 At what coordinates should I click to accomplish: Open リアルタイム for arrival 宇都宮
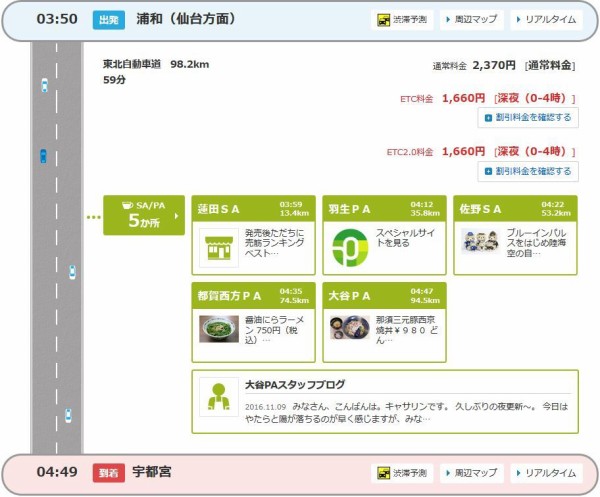pyautogui.click(x=546, y=473)
